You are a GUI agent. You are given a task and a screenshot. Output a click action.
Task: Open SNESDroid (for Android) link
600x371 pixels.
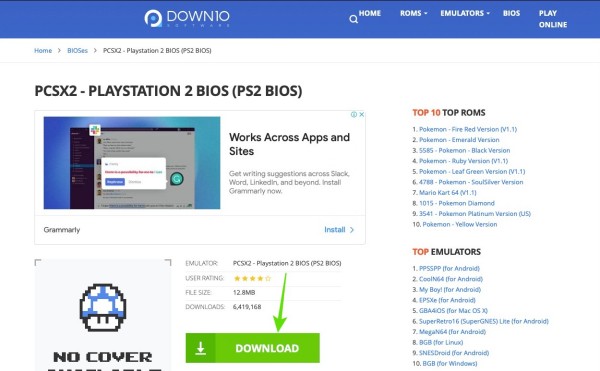(x=454, y=353)
